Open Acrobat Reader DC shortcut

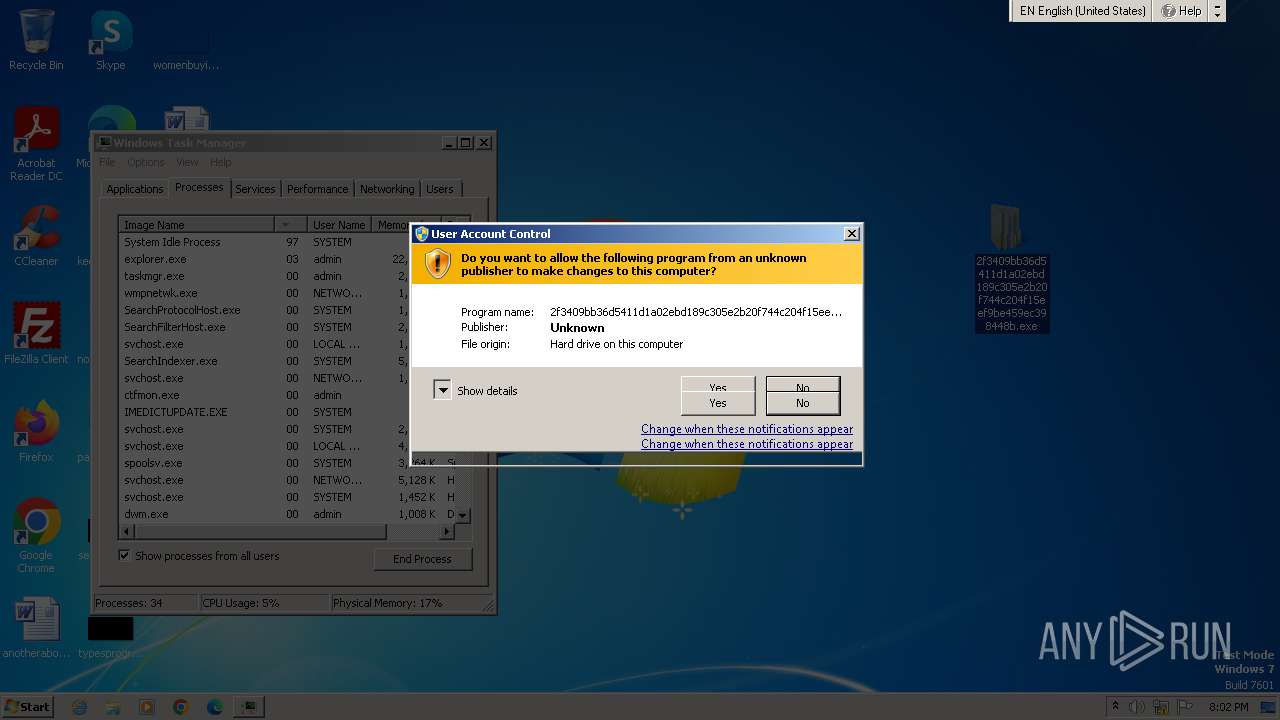(36, 144)
